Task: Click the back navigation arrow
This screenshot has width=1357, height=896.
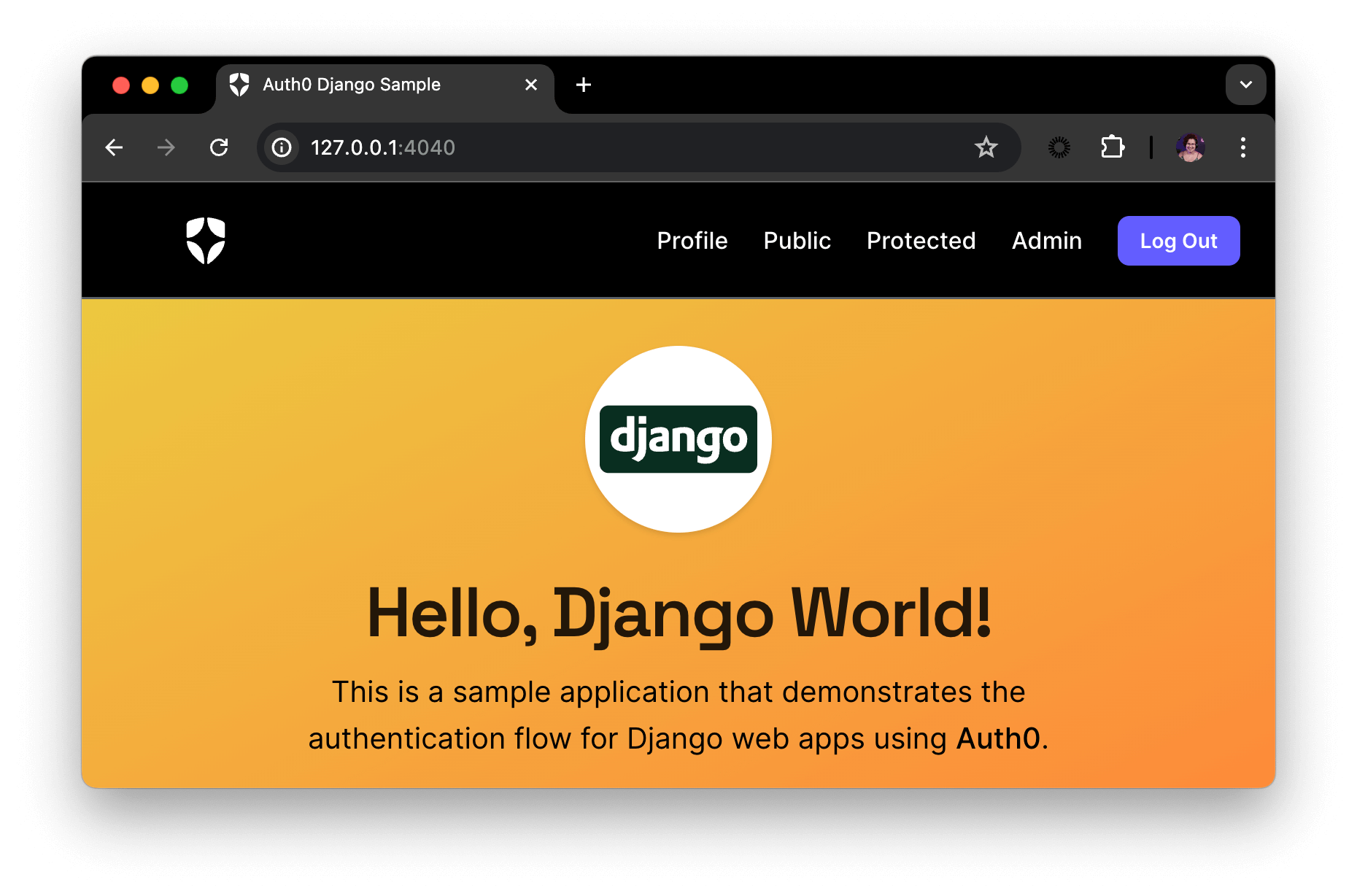Action: click(114, 147)
